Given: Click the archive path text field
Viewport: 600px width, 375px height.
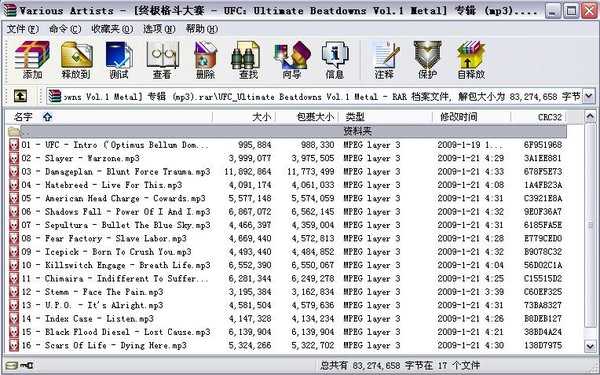Looking at the screenshot, I should [321, 96].
